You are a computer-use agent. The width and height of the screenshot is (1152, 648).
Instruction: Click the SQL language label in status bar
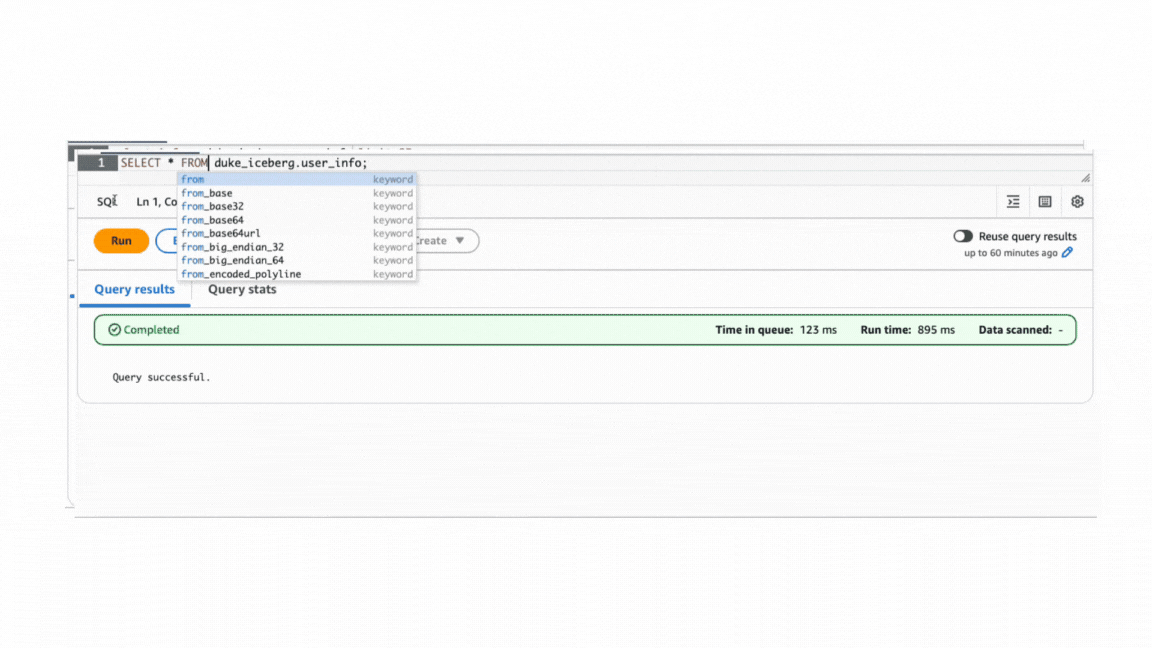coord(107,201)
